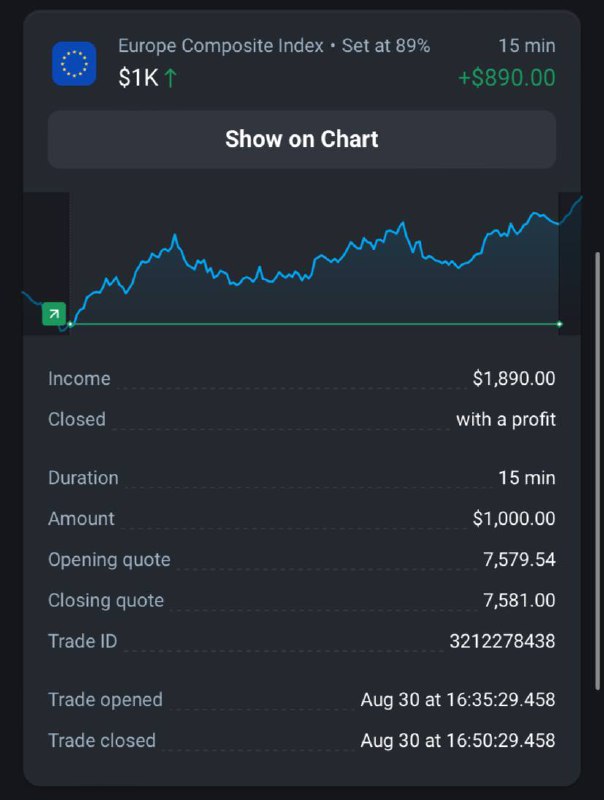Click the Europe Composite Index title text
The image size is (604, 800).
click(x=221, y=45)
